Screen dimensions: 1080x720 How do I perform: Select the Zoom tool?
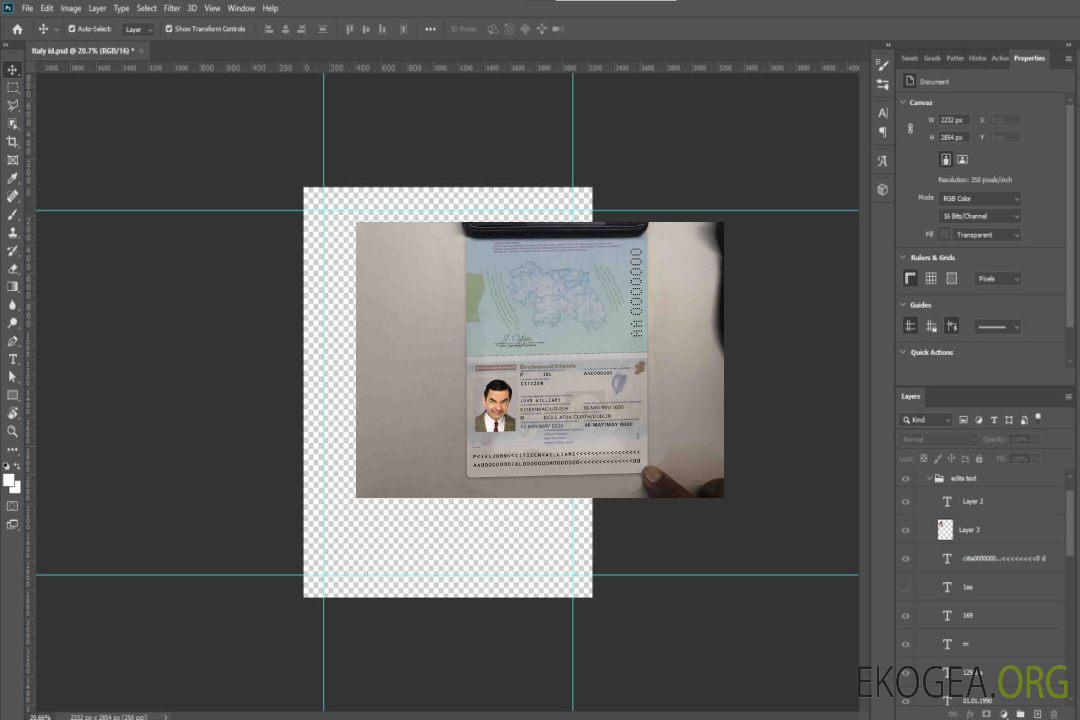click(x=13, y=431)
